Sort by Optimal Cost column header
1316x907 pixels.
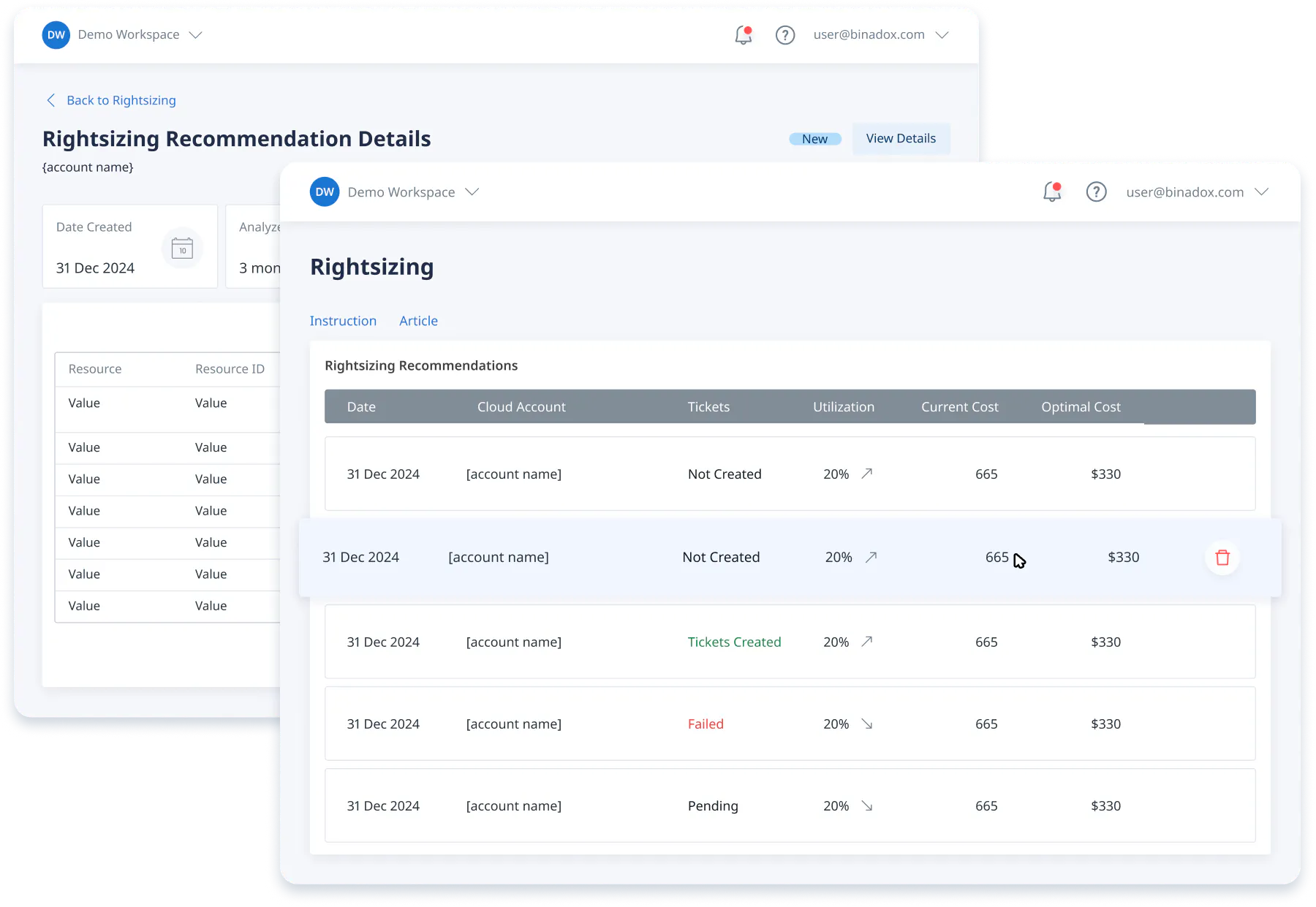(x=1081, y=407)
